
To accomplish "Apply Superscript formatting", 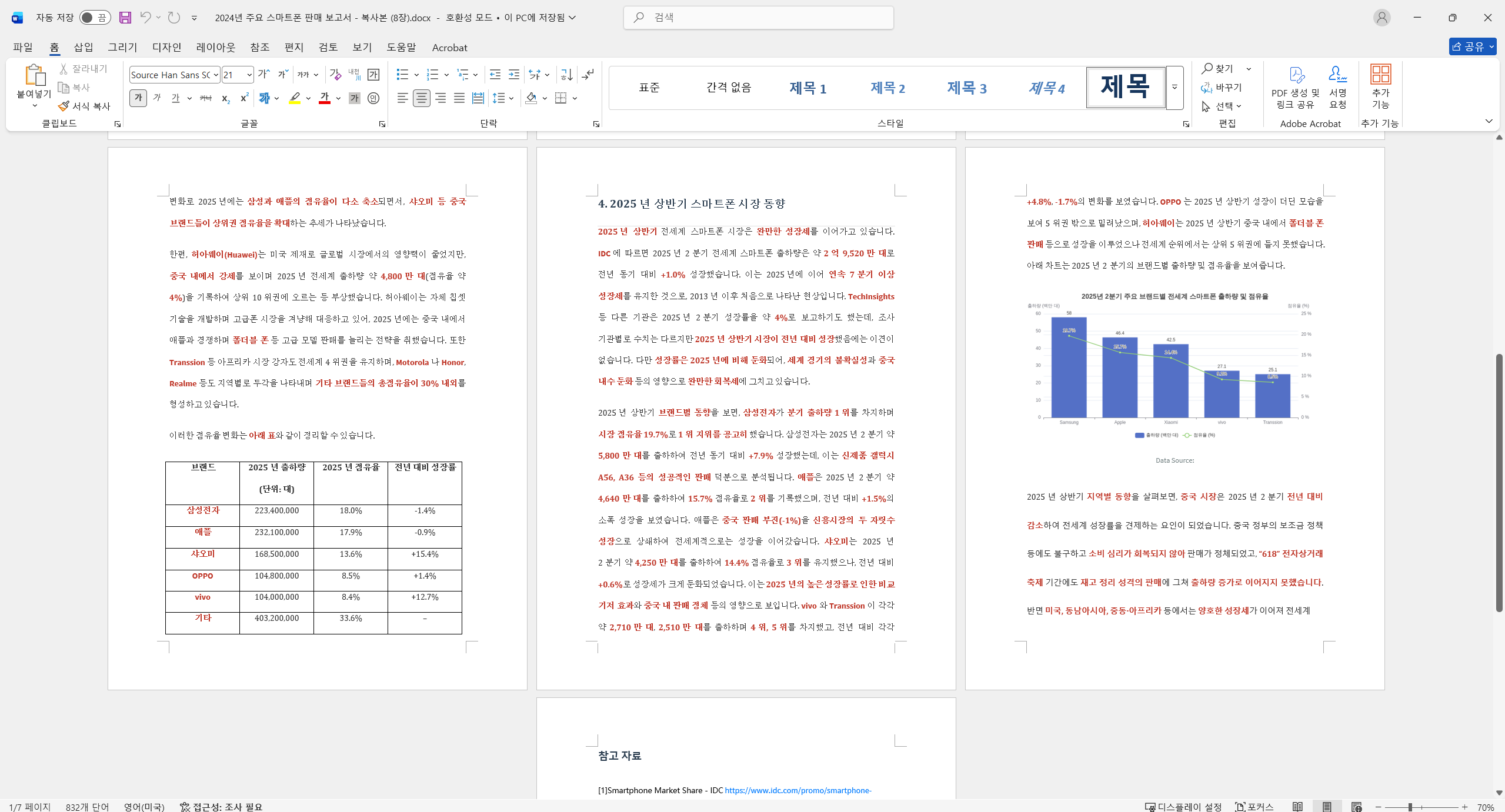I will point(244,98).
